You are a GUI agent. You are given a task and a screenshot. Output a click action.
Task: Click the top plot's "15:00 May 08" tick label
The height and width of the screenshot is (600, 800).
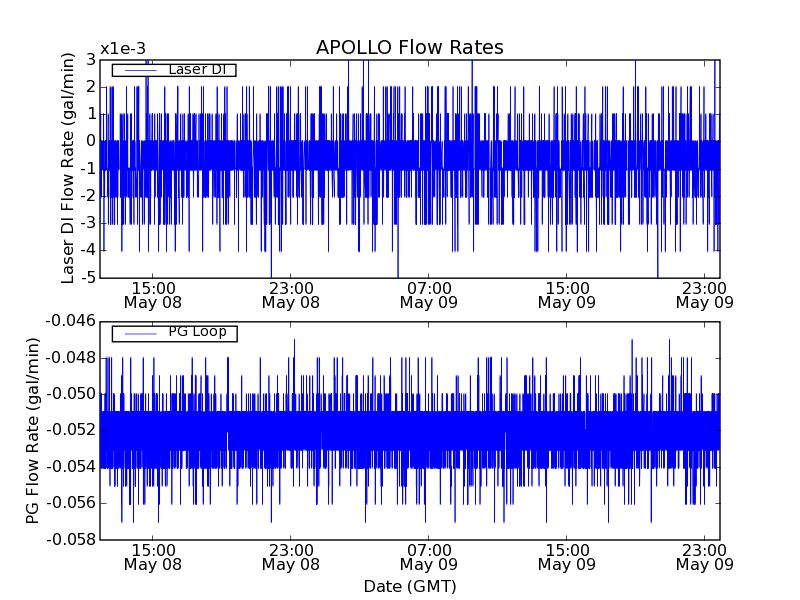pos(152,294)
